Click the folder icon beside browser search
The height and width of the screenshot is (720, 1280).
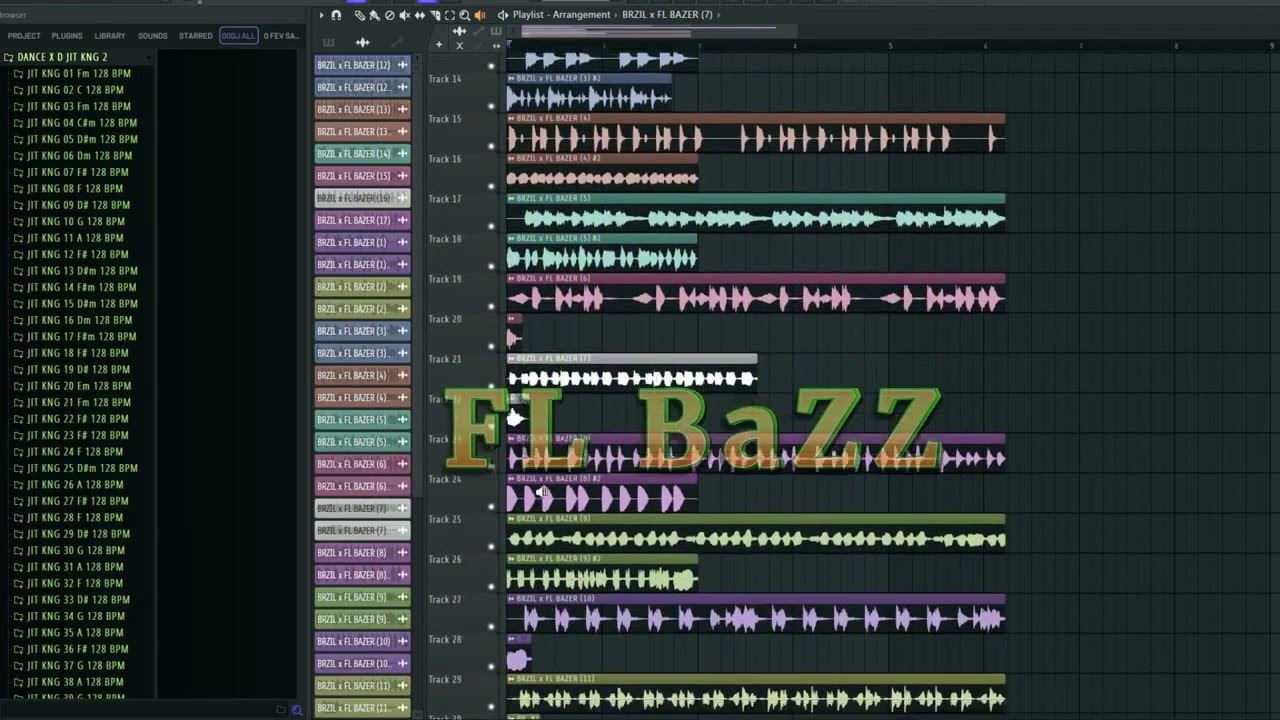pyautogui.click(x=281, y=710)
